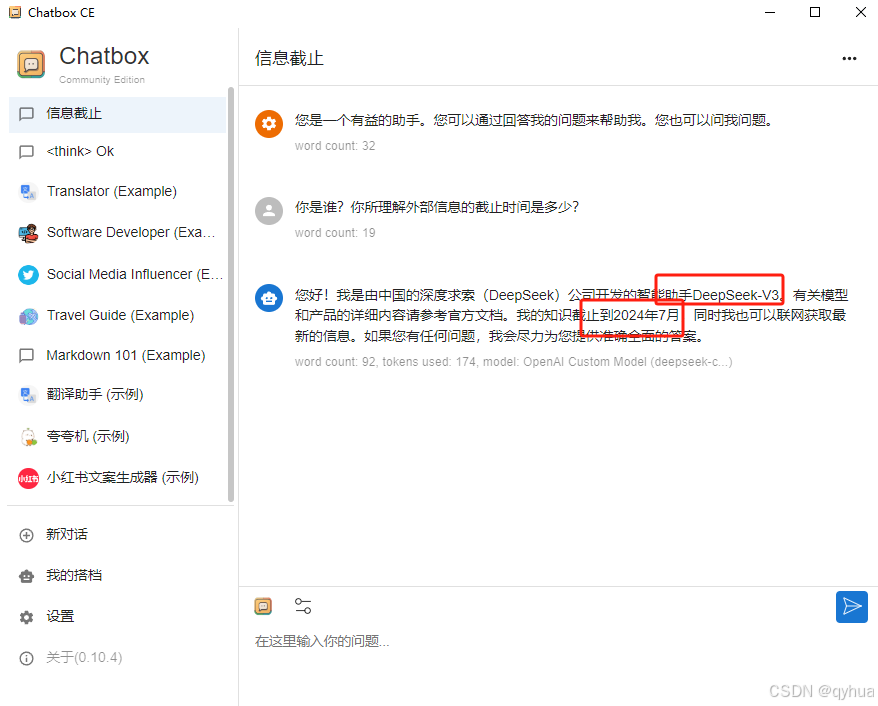Click the Chatbox emoji icon above the input box

pos(263,606)
